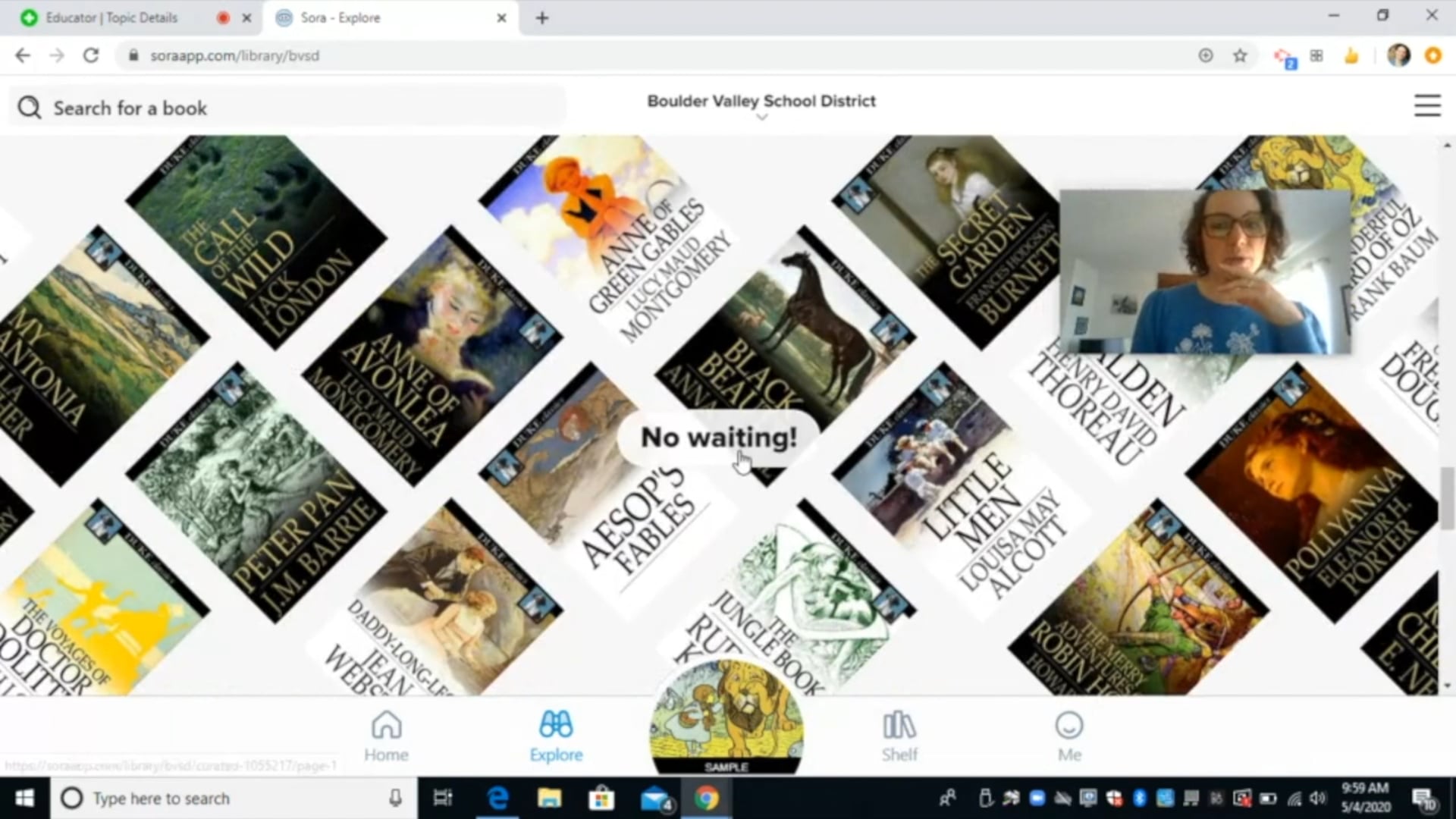Screen dimensions: 1456x819
Task: Click the No waiting! collection label
Action: pyautogui.click(x=718, y=438)
